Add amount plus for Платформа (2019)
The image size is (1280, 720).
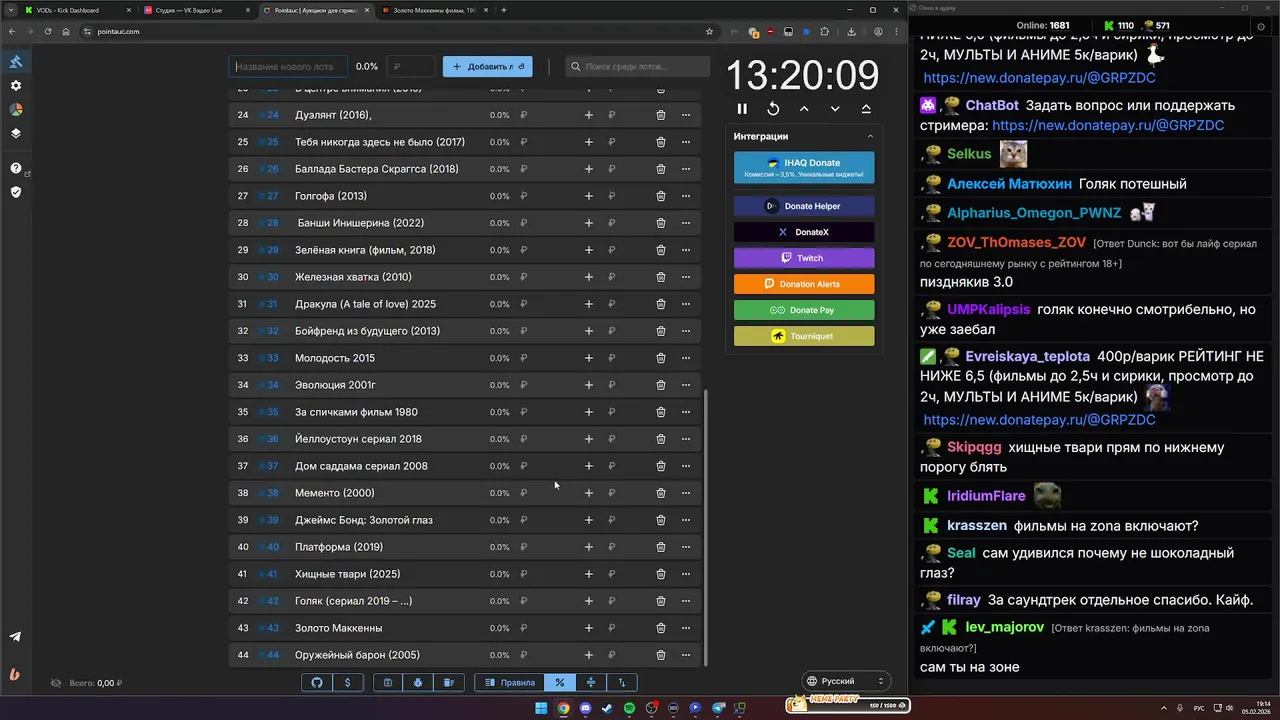[589, 547]
